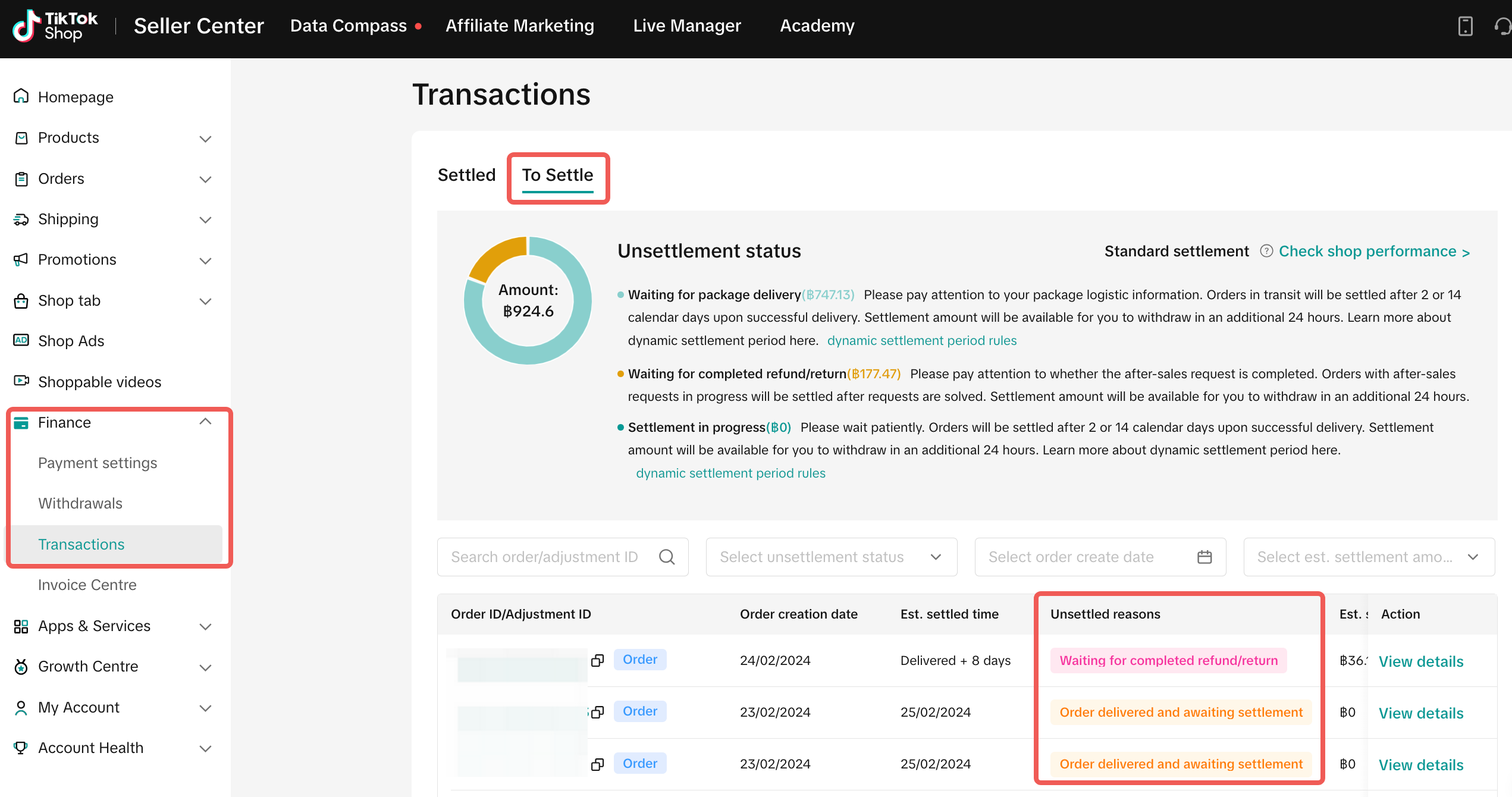Expand the Account Health menu
1512x797 pixels.
tap(205, 748)
